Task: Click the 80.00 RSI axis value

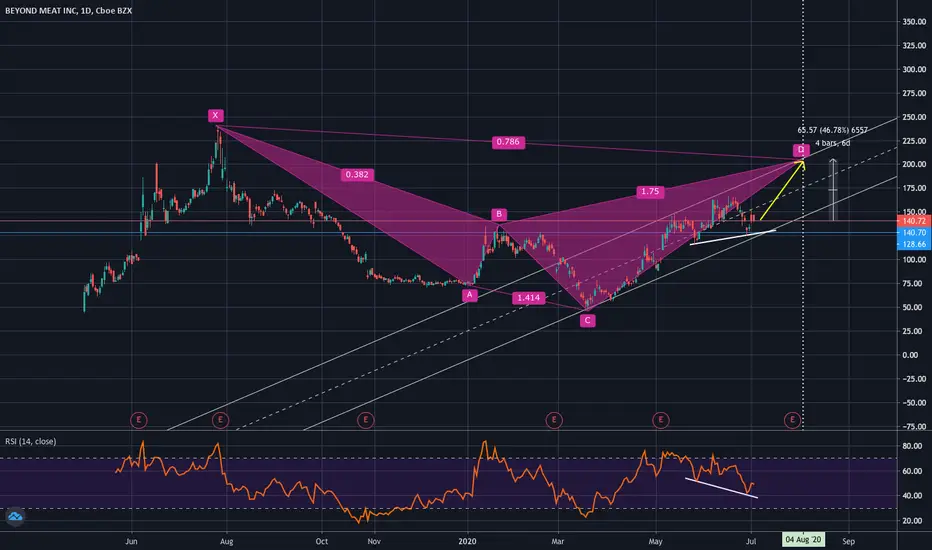Action: tap(912, 446)
